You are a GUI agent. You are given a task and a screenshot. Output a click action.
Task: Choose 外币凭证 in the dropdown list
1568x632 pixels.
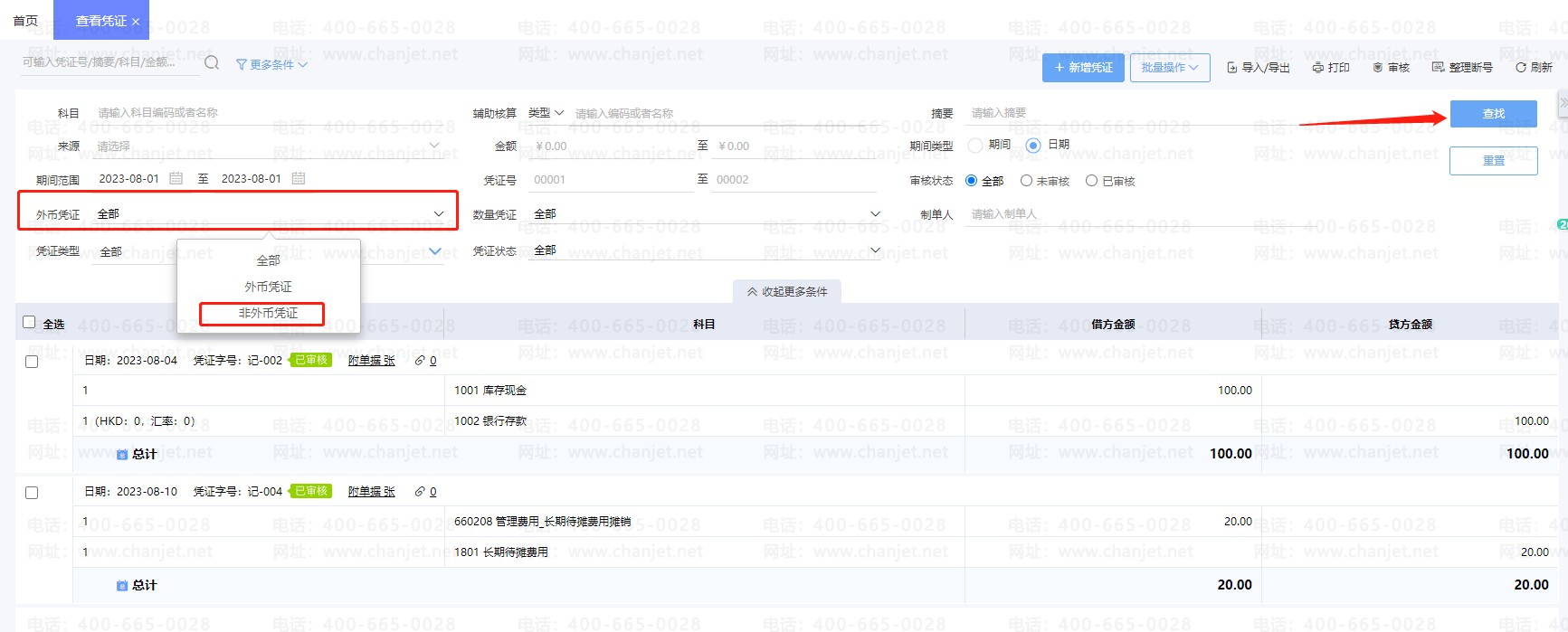pos(269,287)
